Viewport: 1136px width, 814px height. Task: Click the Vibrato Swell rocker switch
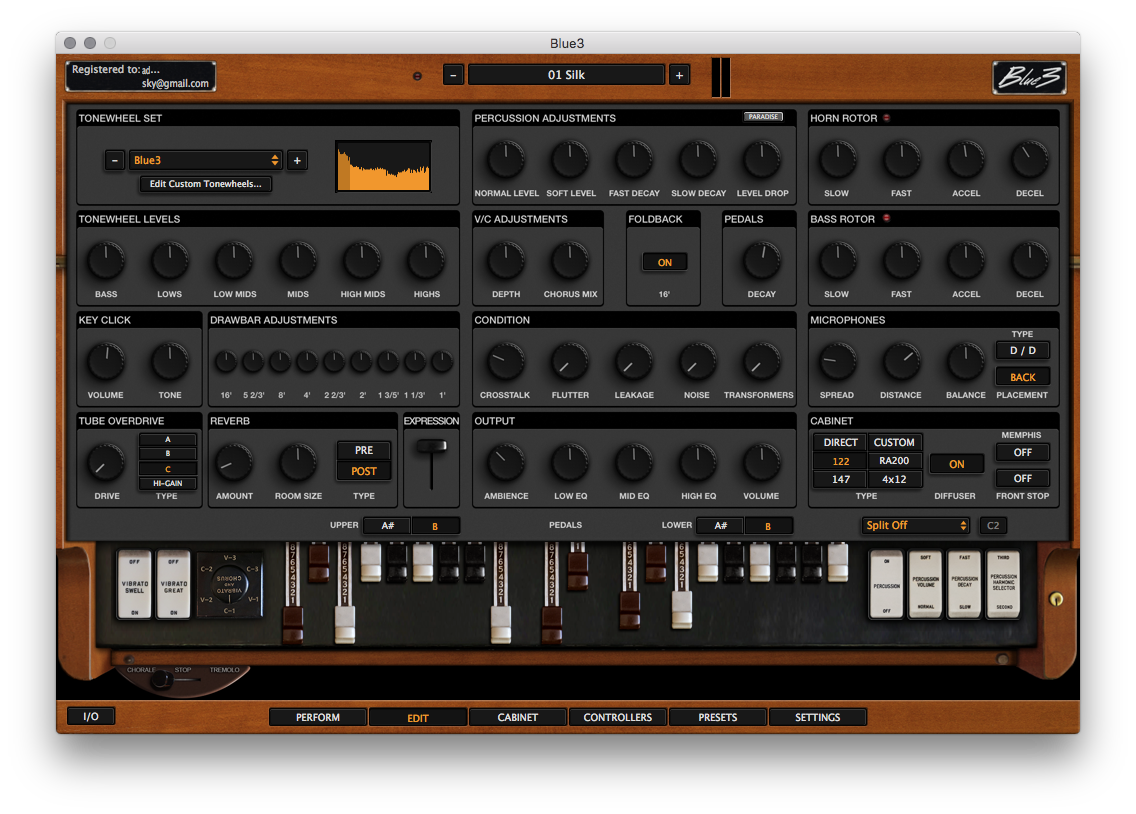click(x=134, y=584)
